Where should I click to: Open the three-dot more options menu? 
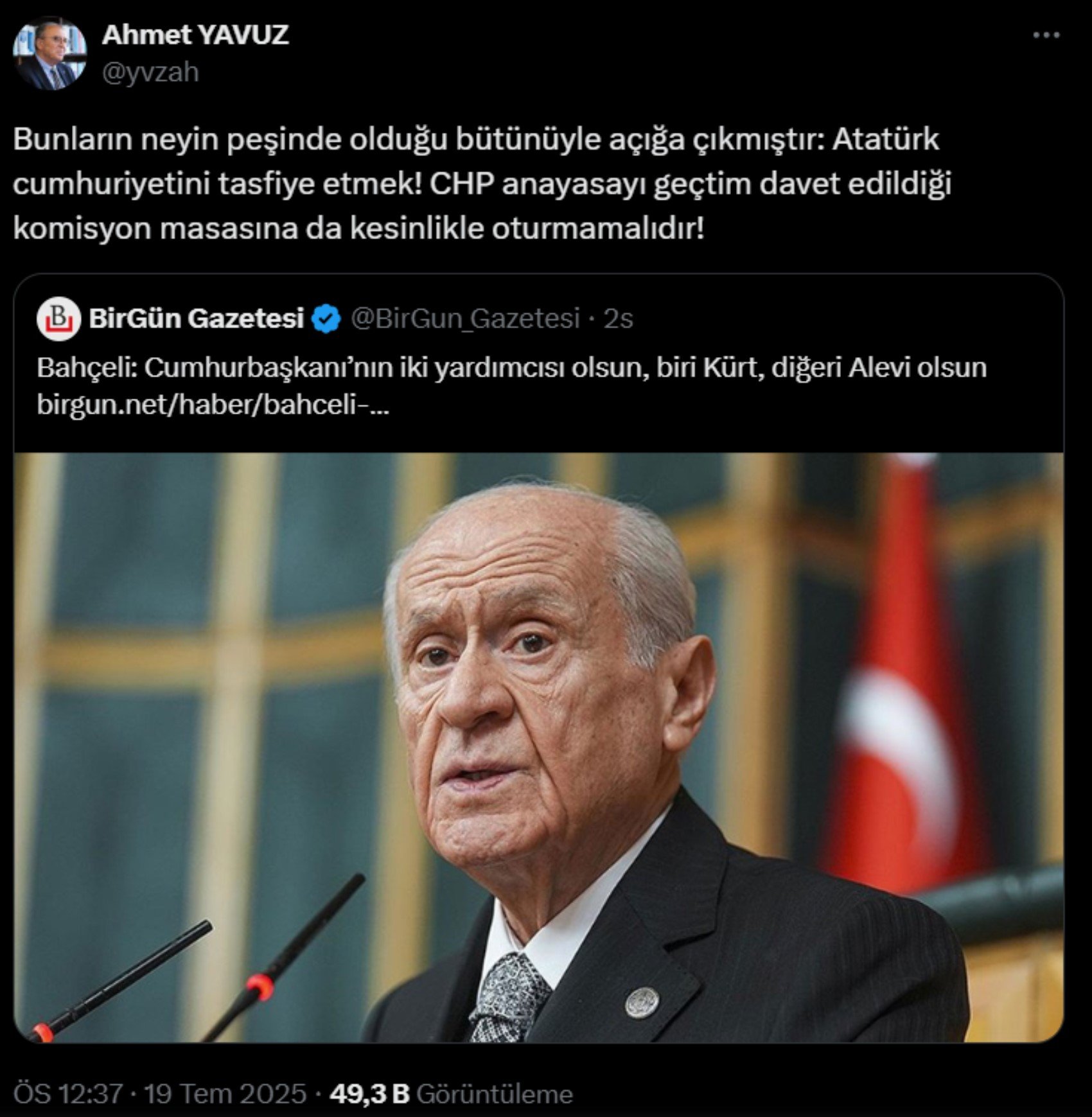(x=1046, y=36)
